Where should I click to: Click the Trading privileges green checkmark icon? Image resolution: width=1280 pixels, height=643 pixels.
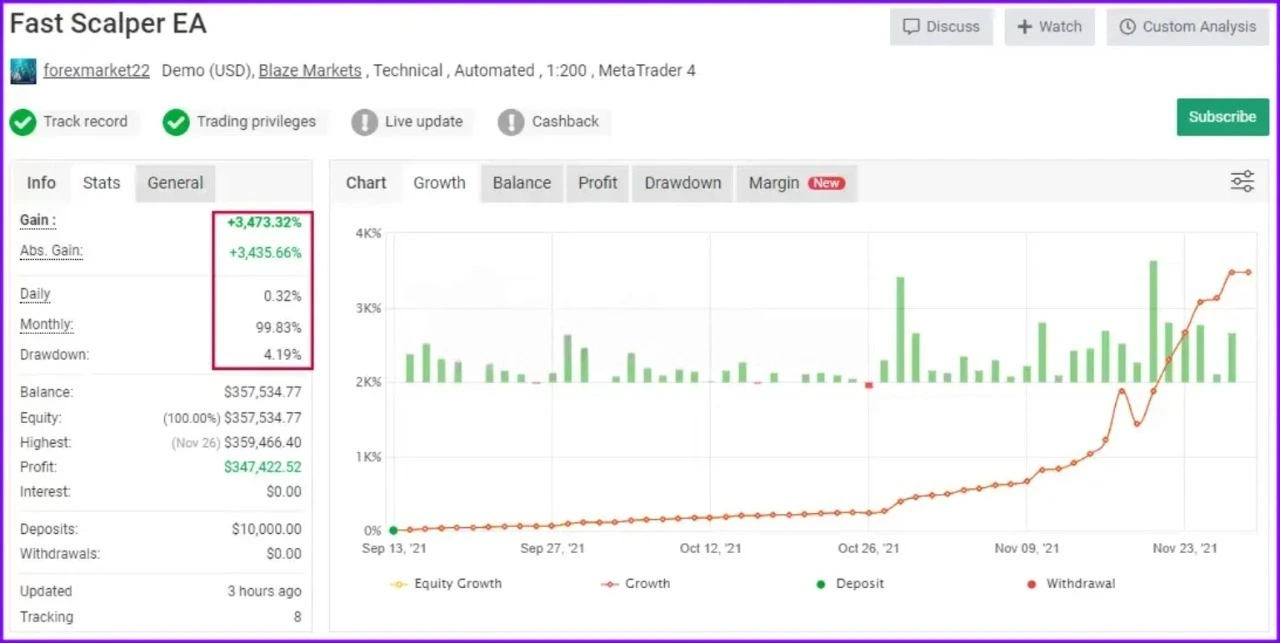(176, 122)
